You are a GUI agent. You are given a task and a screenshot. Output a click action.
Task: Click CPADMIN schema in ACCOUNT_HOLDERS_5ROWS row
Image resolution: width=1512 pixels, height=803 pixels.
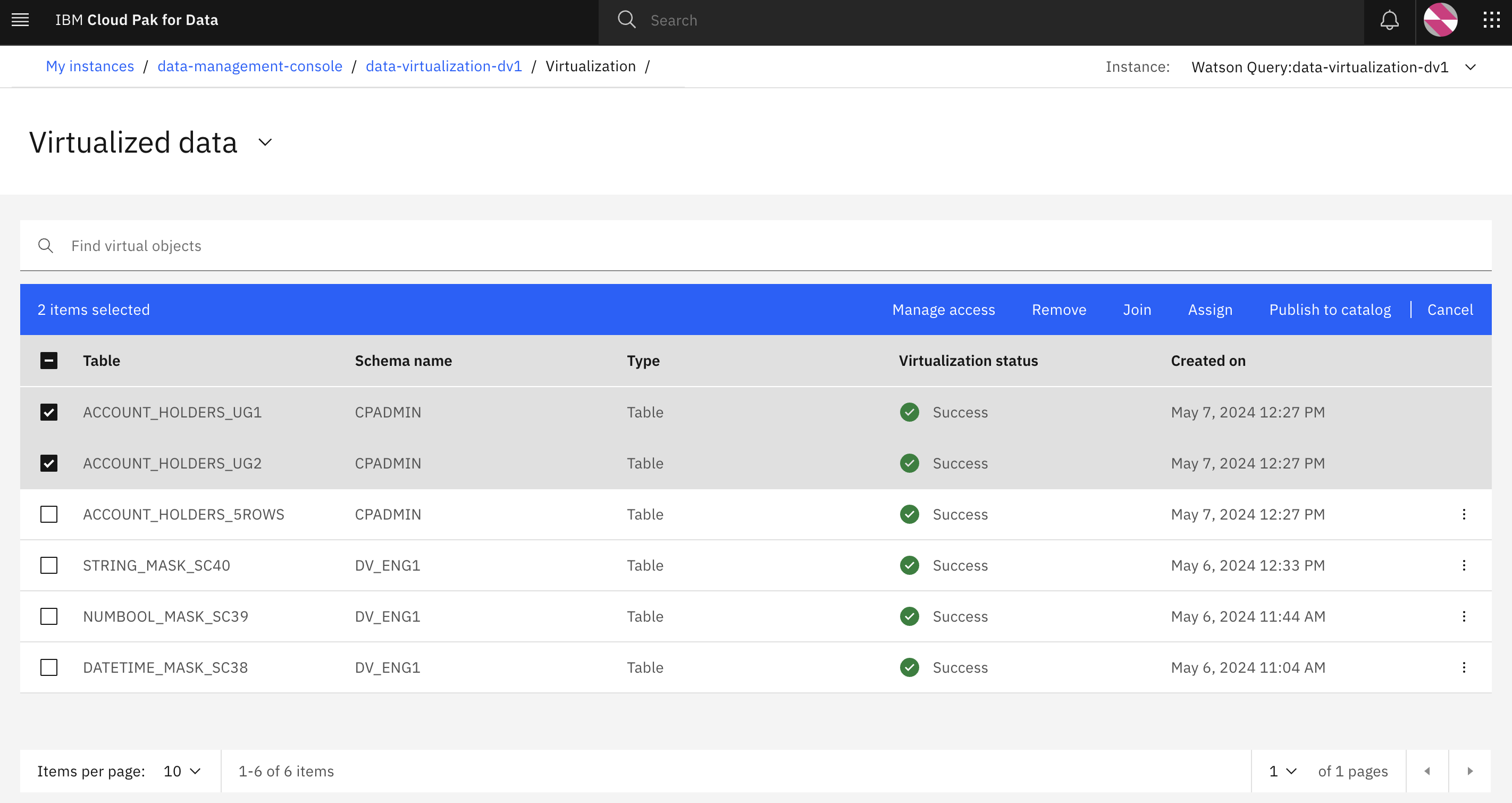(x=388, y=514)
